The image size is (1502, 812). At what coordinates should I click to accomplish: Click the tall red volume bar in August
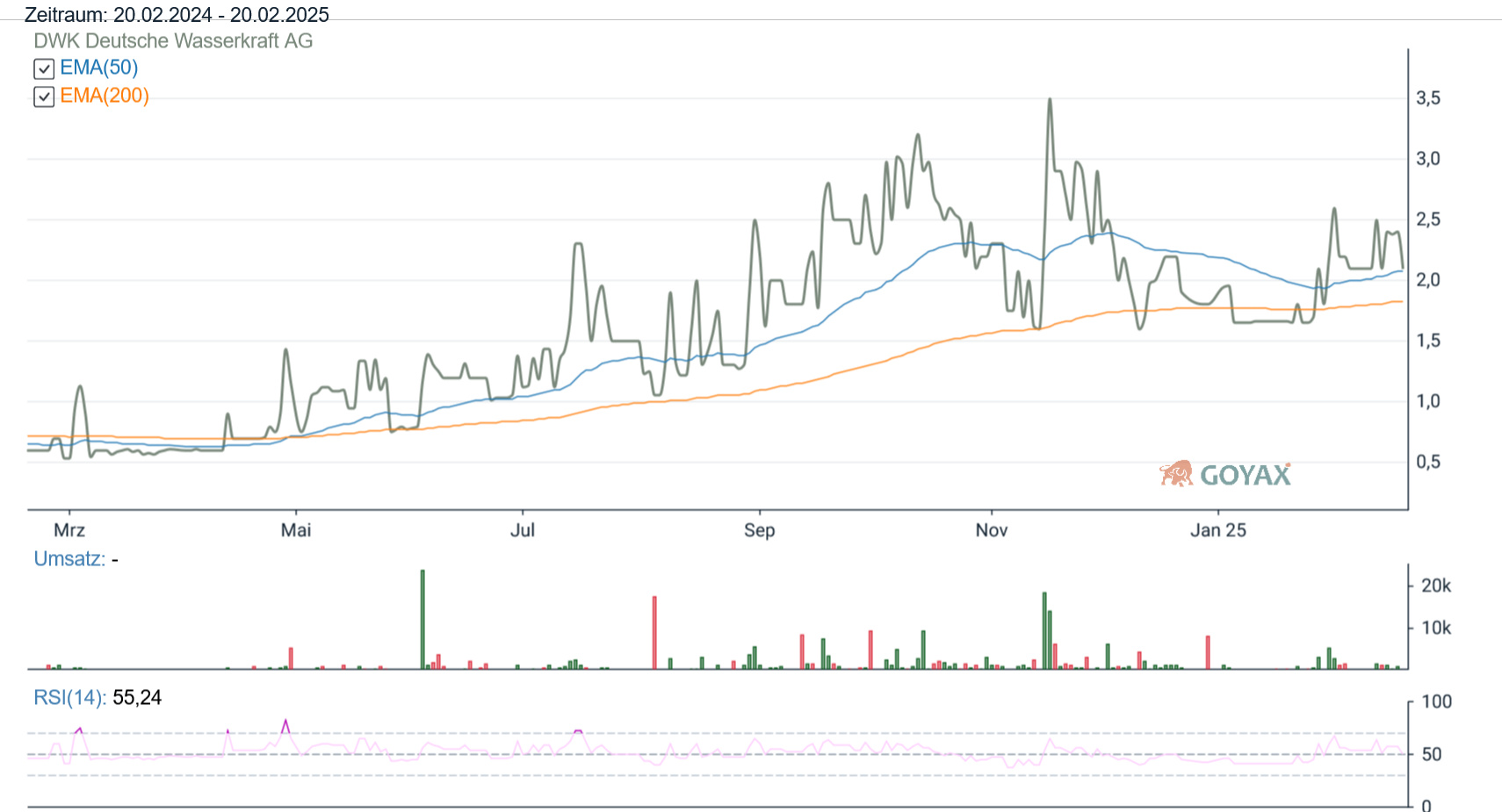tap(654, 633)
